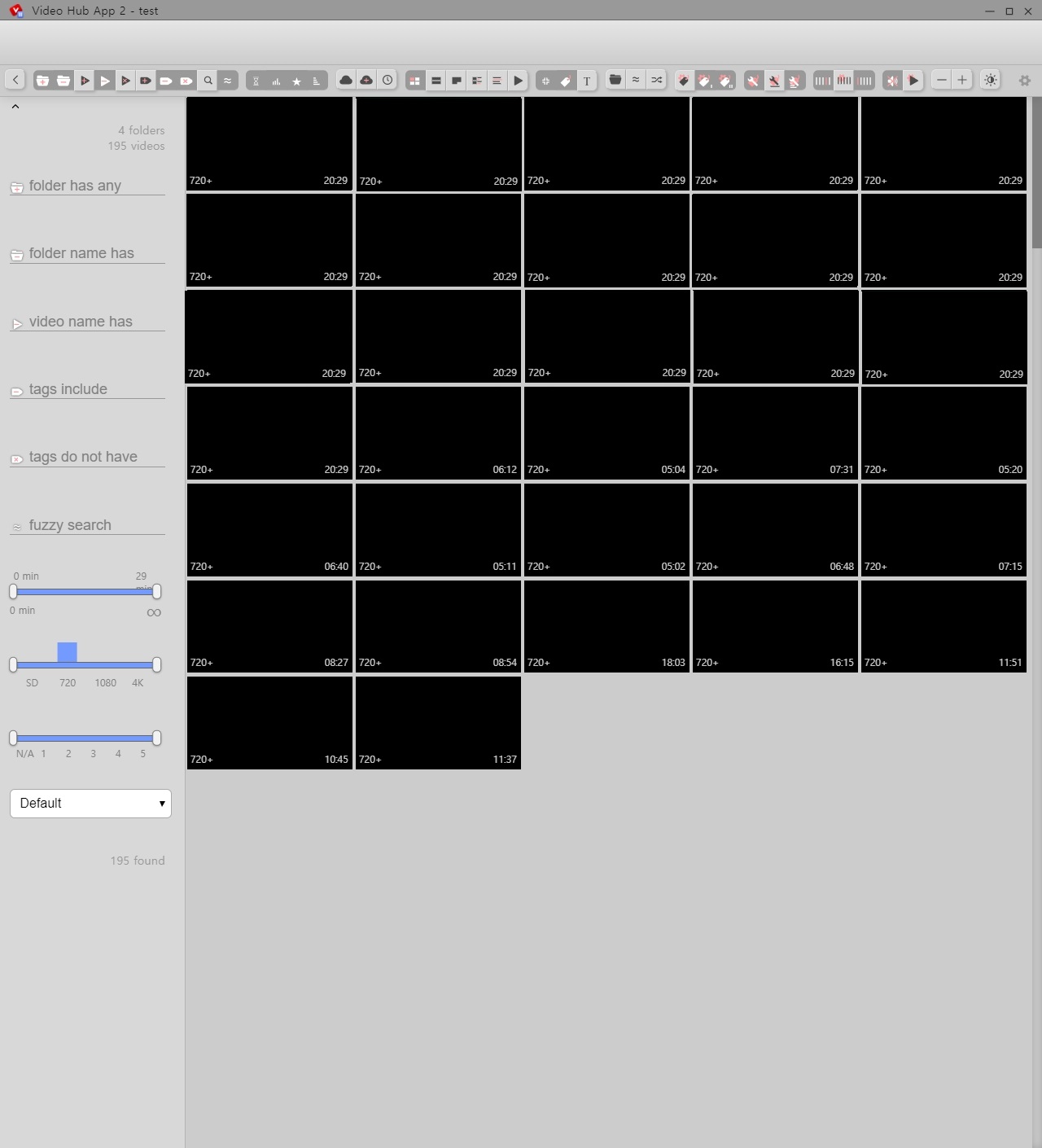Switch to full view layout icon

[x=457, y=81]
